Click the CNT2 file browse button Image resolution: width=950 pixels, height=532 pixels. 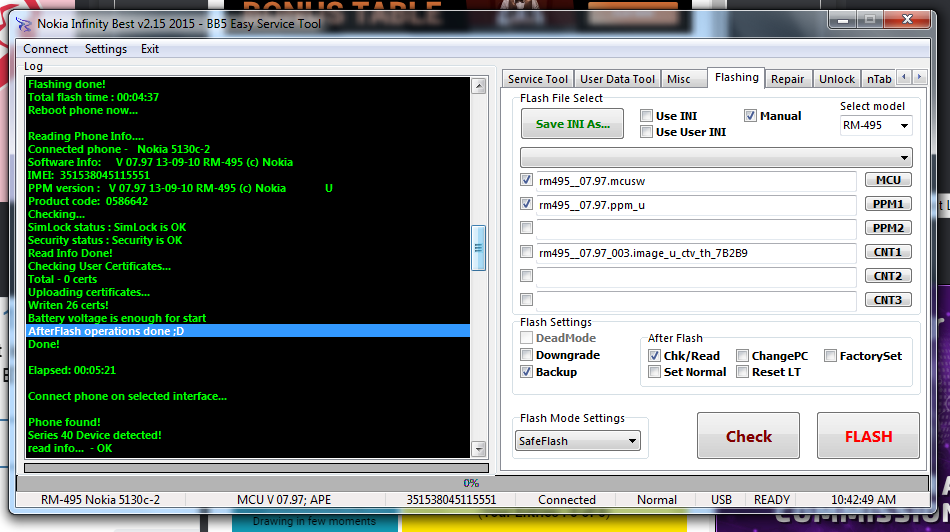[888, 276]
